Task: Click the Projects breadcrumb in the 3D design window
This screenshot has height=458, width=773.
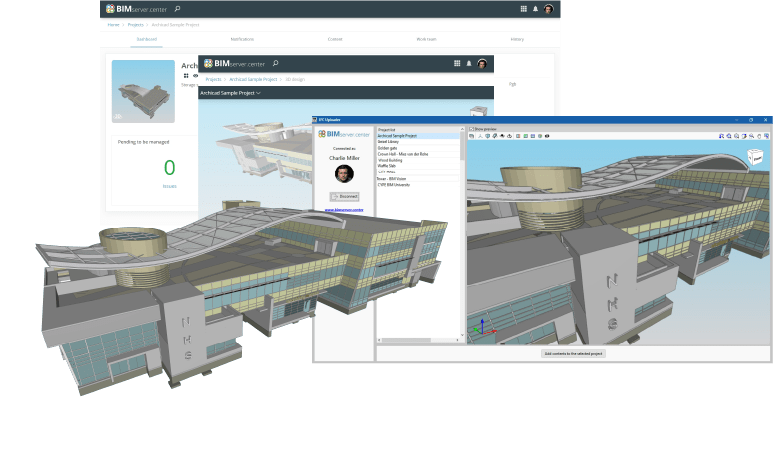Action: (x=213, y=79)
